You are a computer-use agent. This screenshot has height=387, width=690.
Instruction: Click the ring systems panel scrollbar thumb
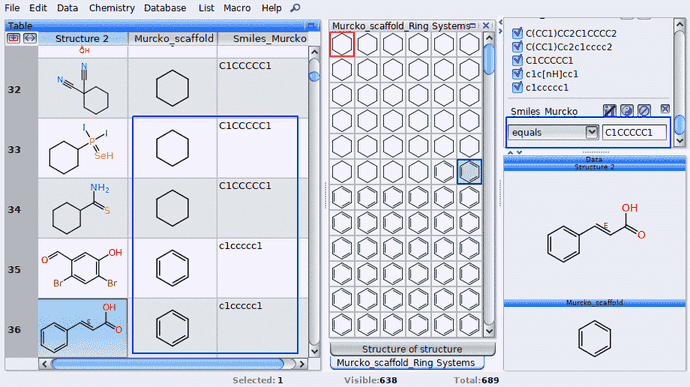(x=488, y=59)
